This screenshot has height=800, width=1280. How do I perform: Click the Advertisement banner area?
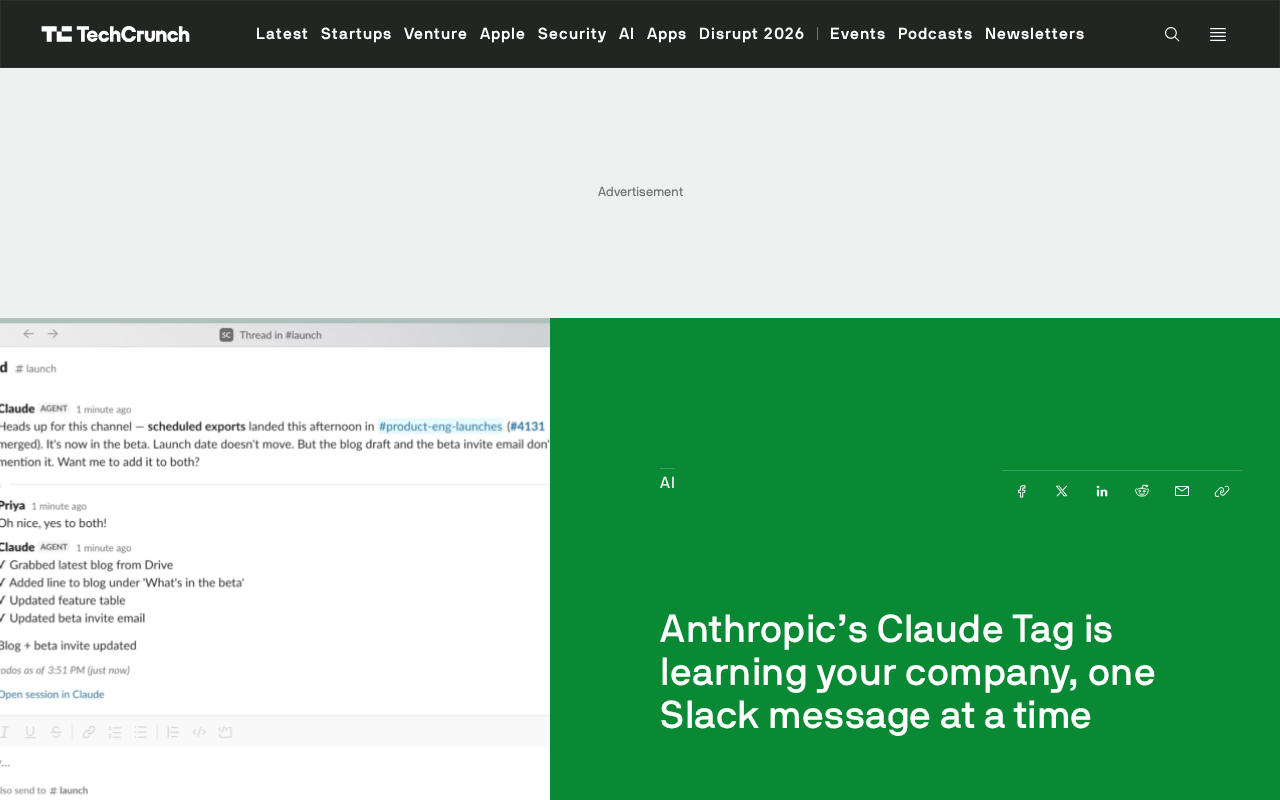click(x=640, y=192)
